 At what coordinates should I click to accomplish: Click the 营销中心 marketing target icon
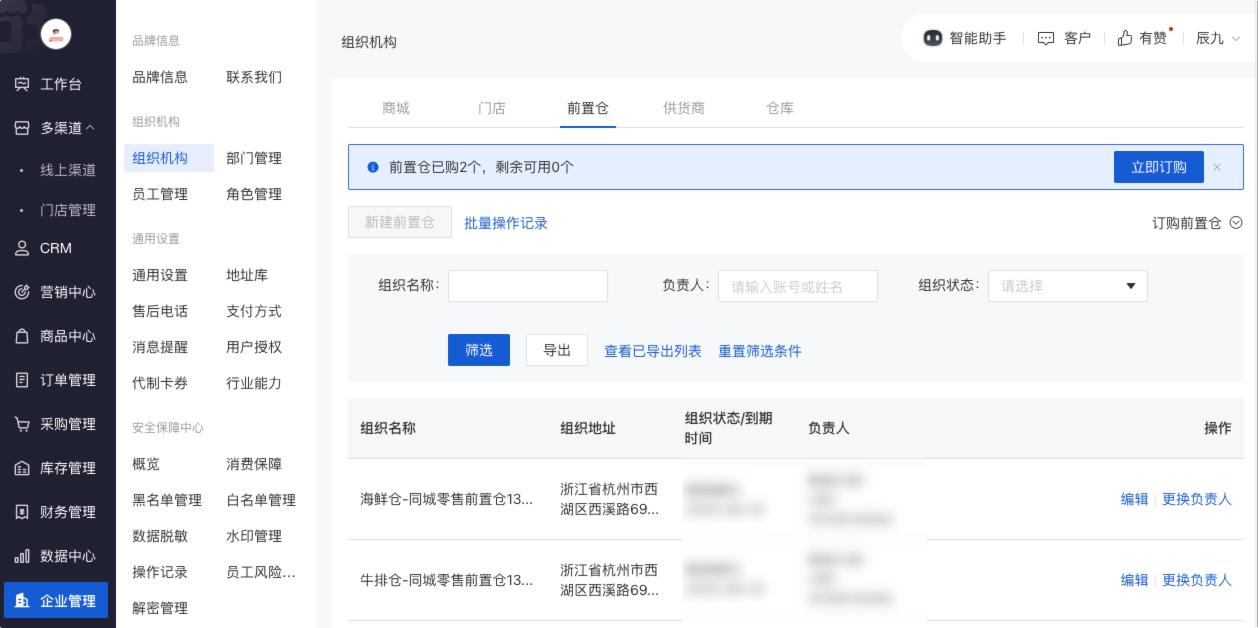click(22, 293)
